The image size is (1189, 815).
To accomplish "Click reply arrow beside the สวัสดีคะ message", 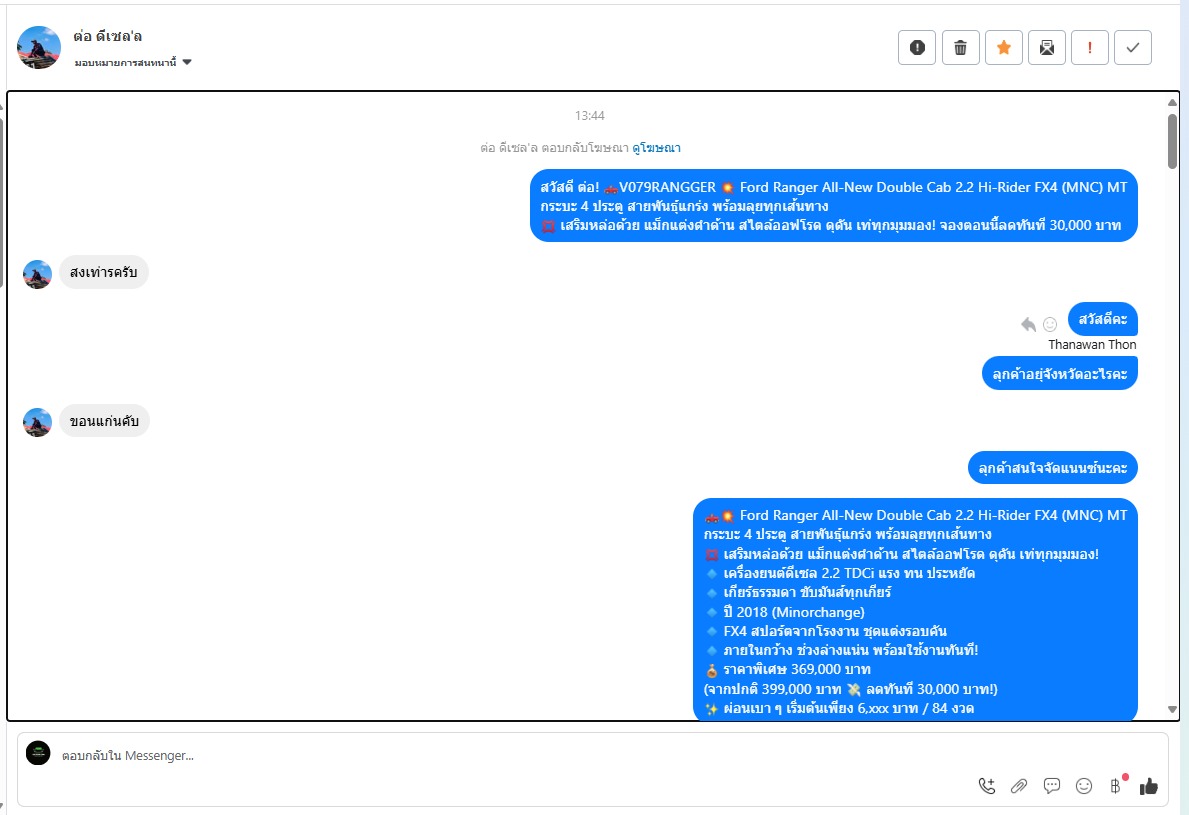I will (x=1028, y=324).
